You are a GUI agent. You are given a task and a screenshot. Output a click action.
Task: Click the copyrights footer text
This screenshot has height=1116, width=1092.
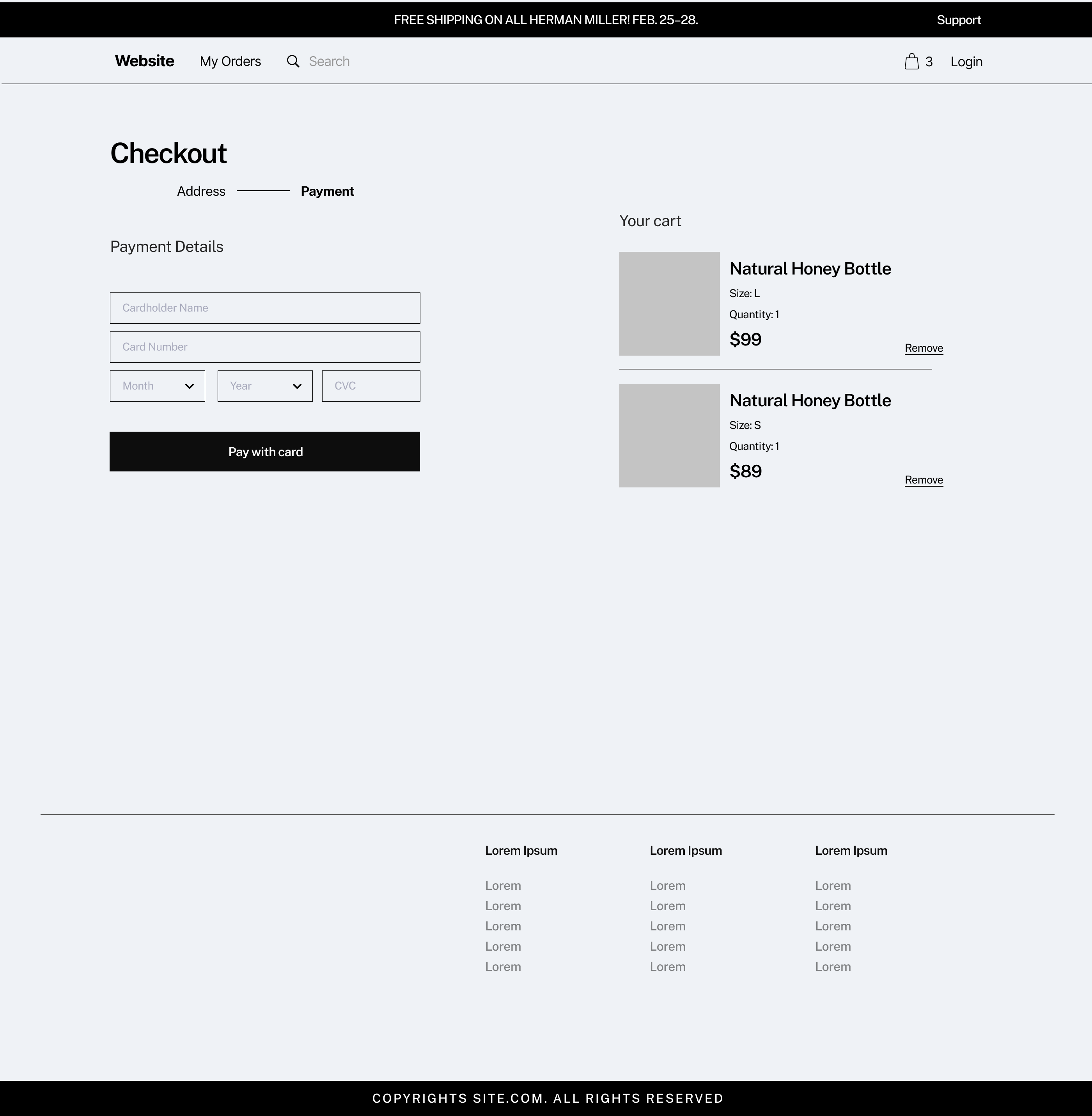(548, 1099)
